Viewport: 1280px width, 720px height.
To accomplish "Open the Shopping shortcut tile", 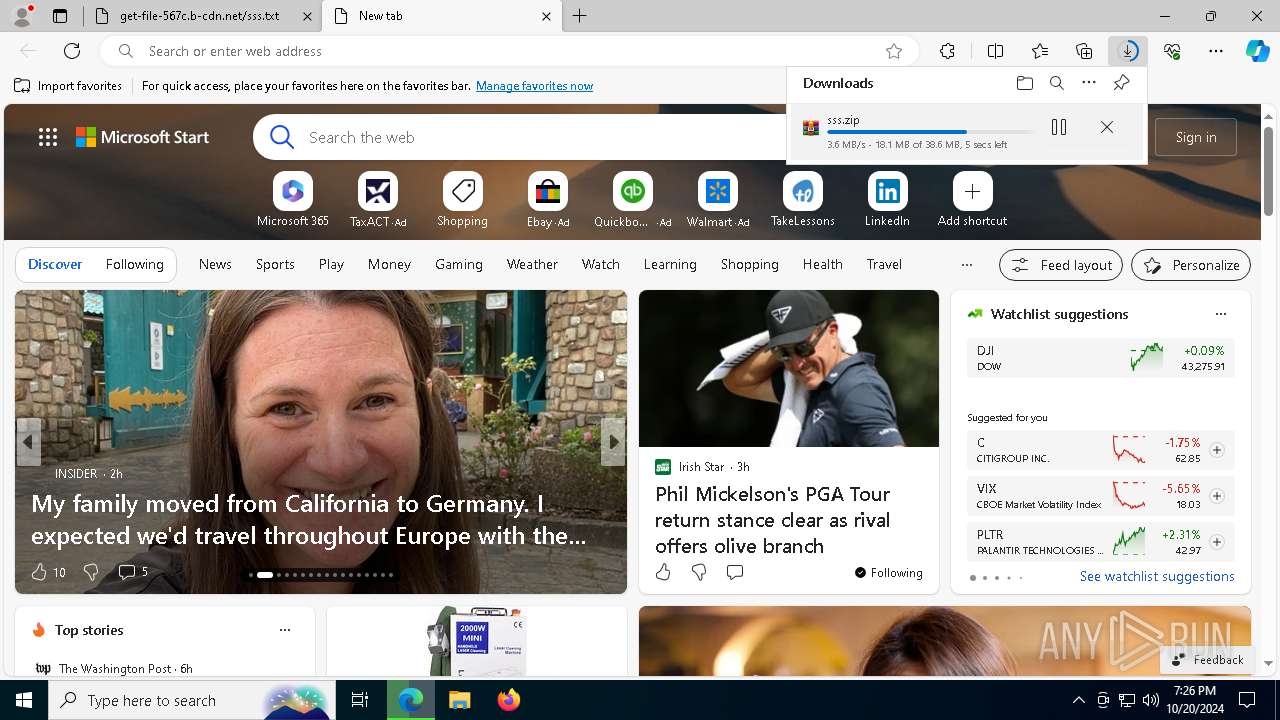I will 462,200.
